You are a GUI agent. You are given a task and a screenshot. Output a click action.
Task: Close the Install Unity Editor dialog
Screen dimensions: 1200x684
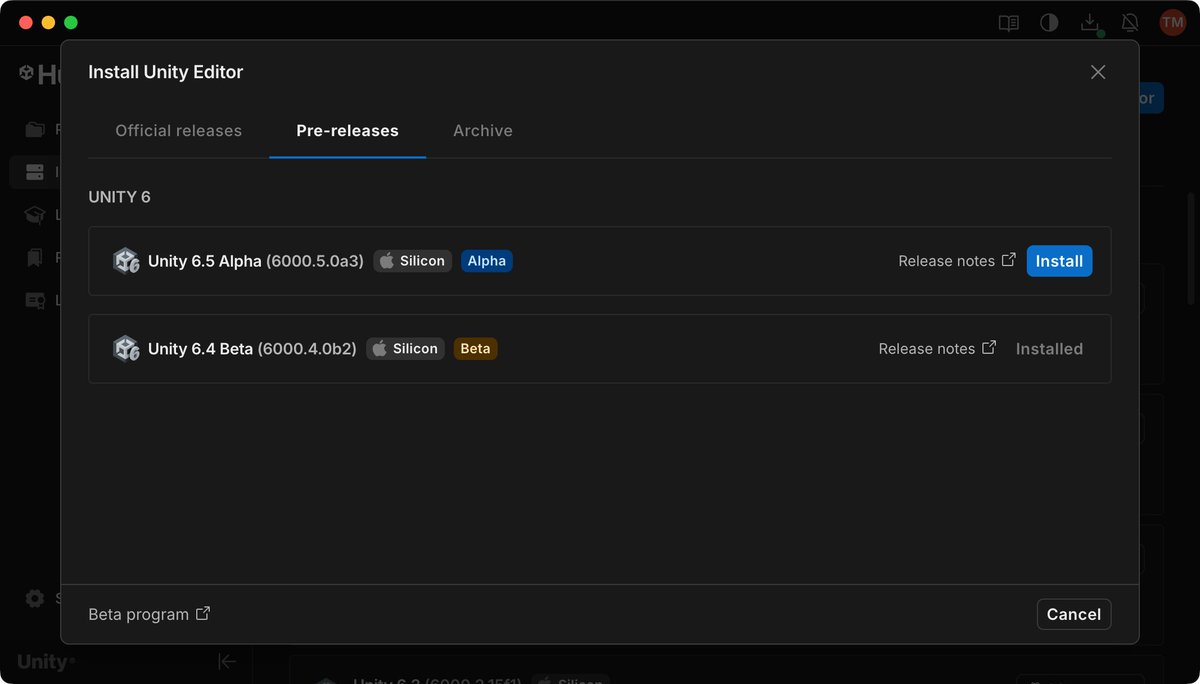(x=1098, y=72)
